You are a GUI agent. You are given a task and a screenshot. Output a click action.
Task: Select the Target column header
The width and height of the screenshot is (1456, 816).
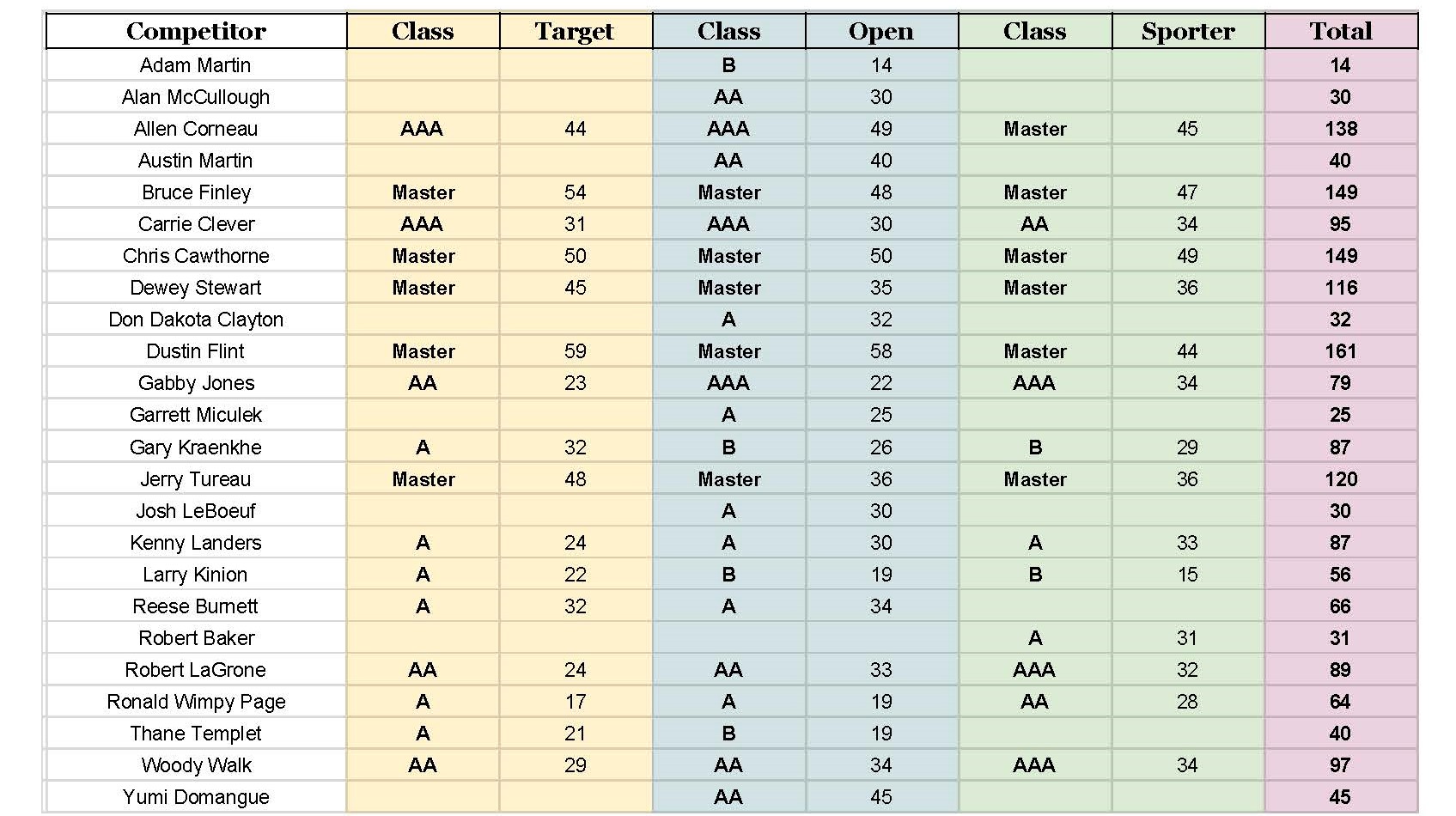575,32
